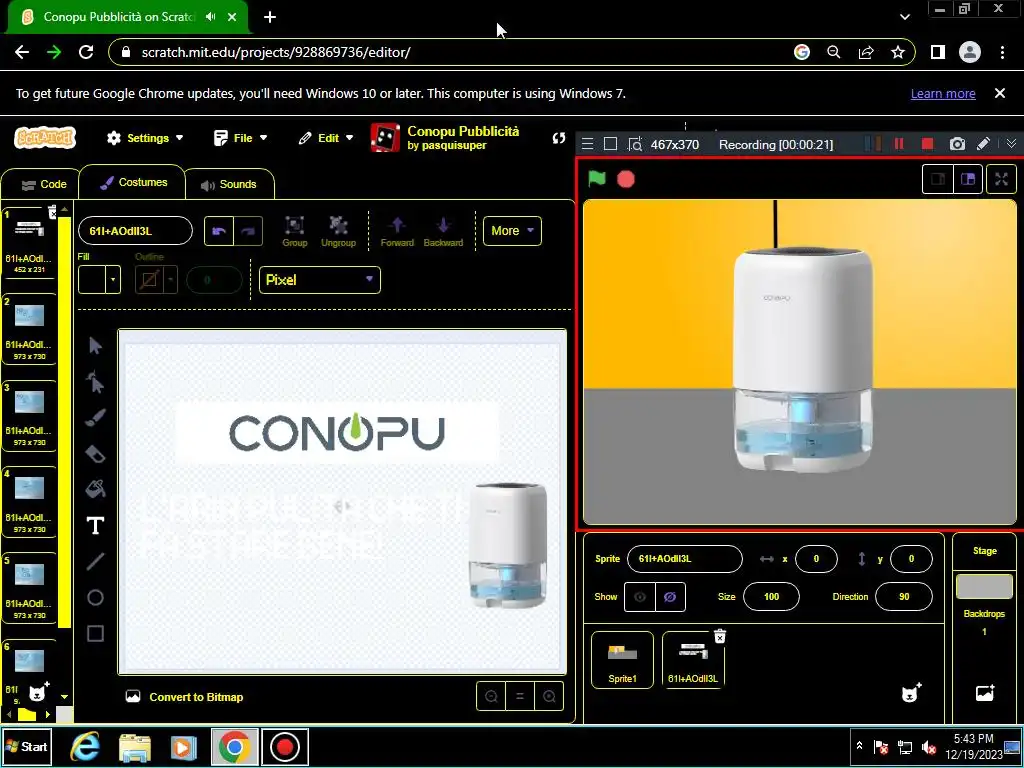Select the Rectangle tool
Viewport: 1024px width, 768px height.
click(95, 633)
